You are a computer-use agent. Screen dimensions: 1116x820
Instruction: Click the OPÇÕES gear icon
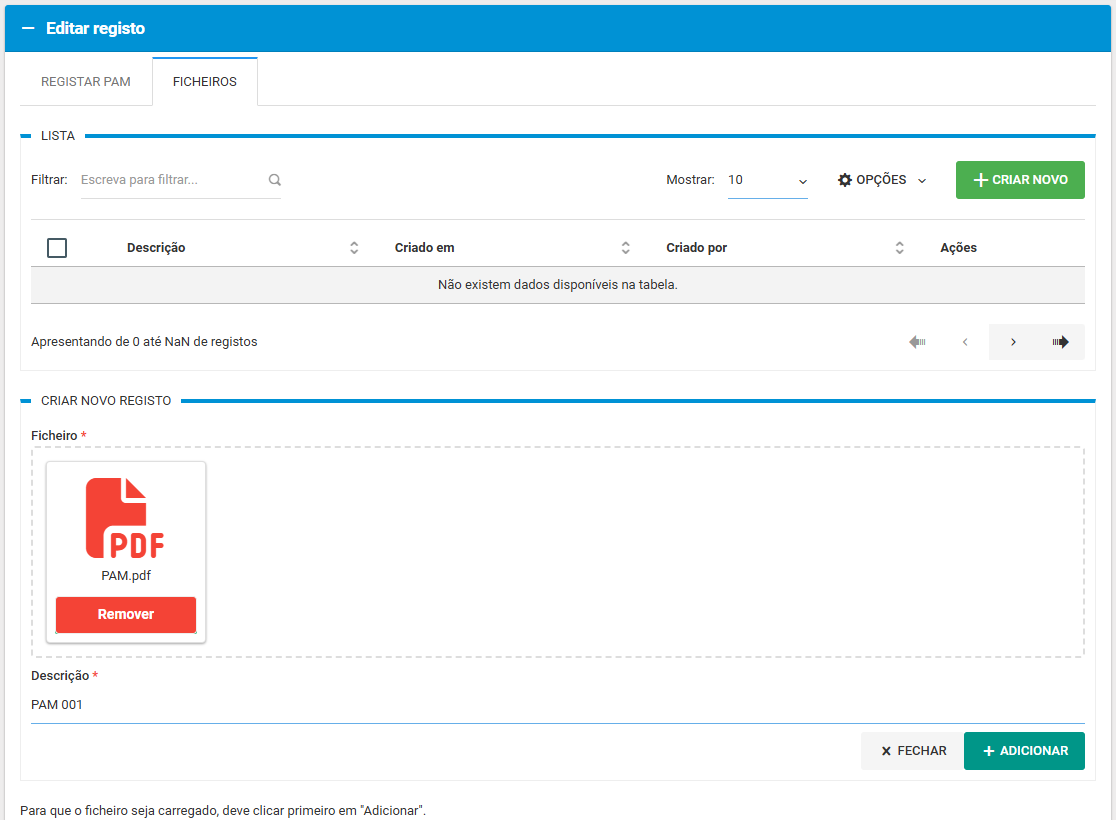[845, 180]
